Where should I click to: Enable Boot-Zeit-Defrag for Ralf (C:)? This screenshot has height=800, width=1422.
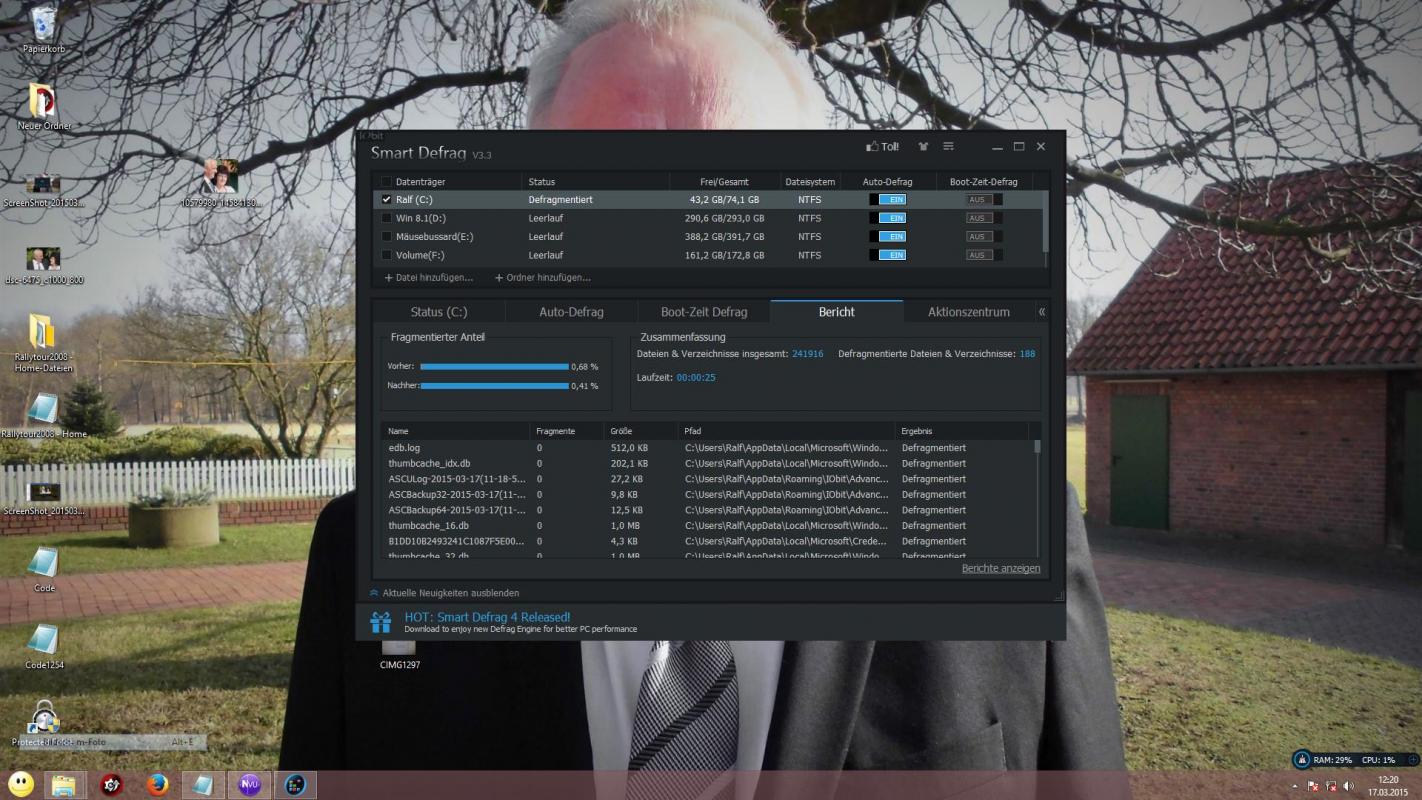click(x=984, y=200)
